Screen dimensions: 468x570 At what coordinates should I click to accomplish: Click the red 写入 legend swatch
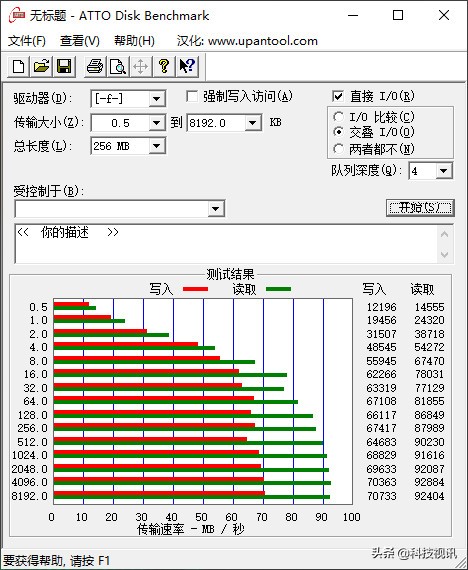195,289
